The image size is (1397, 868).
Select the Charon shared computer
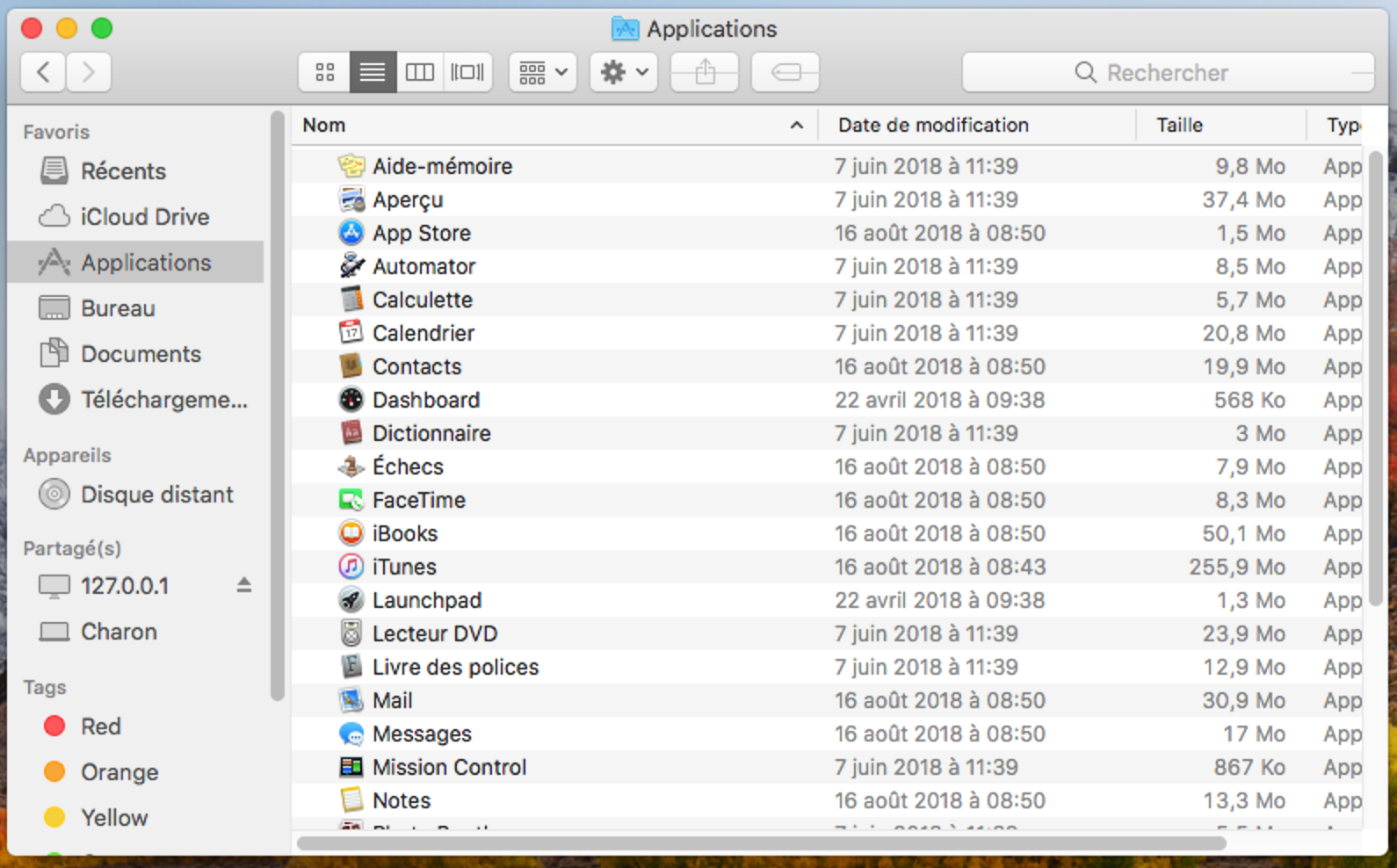pos(135,632)
